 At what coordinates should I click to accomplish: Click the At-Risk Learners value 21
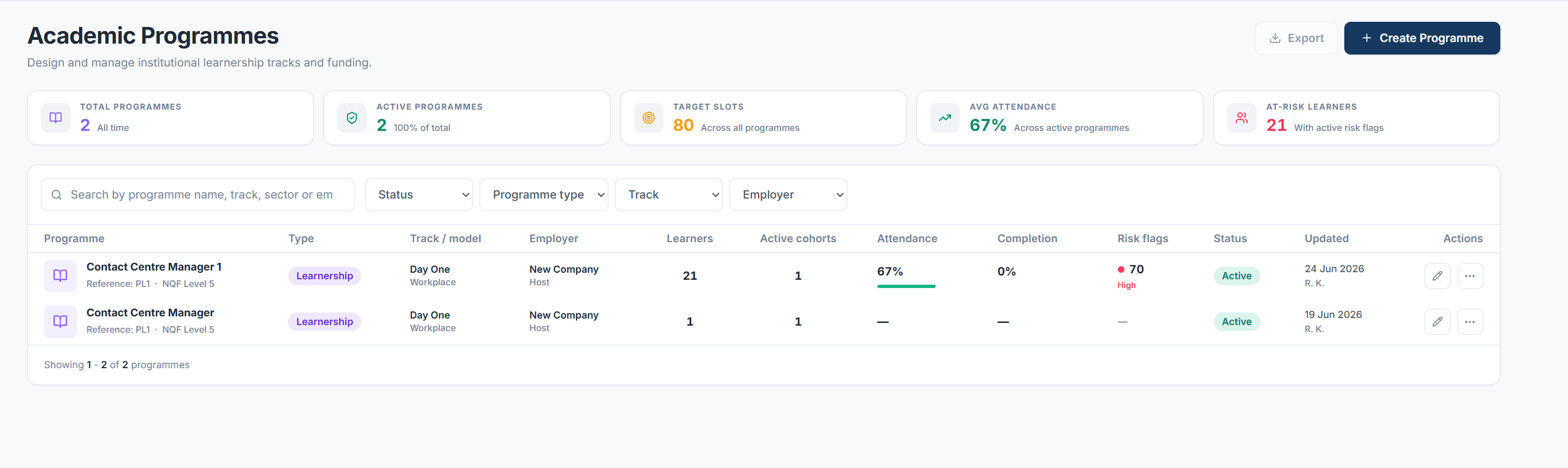[x=1276, y=125]
